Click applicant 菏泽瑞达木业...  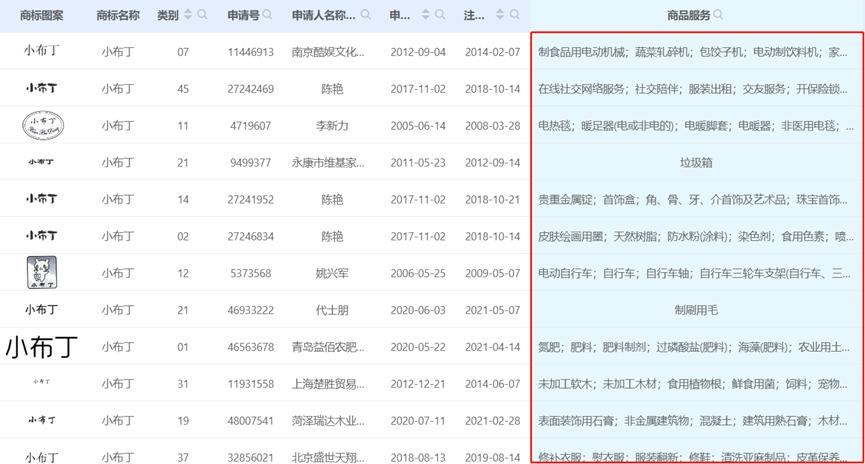pyautogui.click(x=328, y=421)
